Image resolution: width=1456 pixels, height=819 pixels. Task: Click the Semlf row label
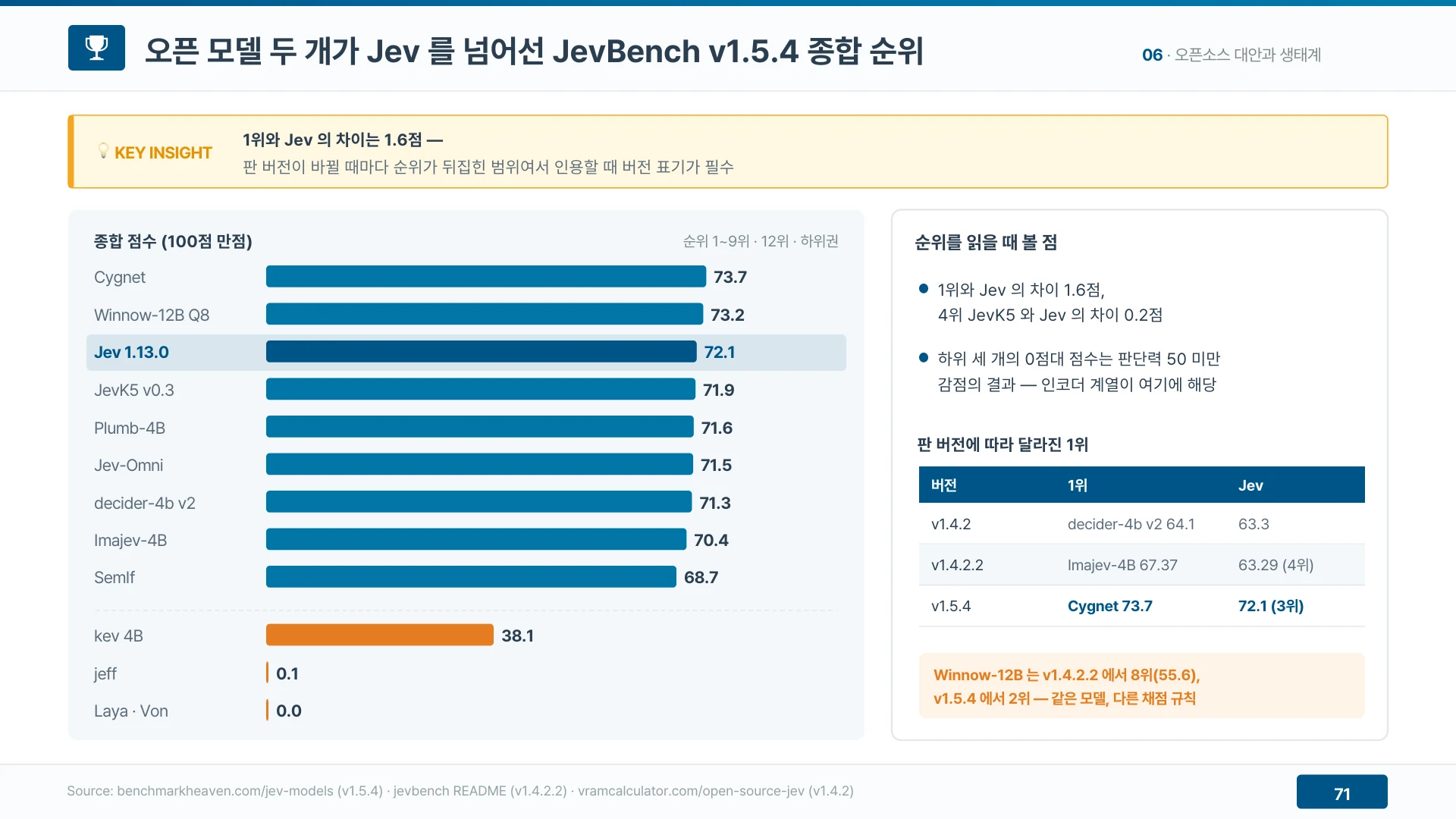[115, 577]
